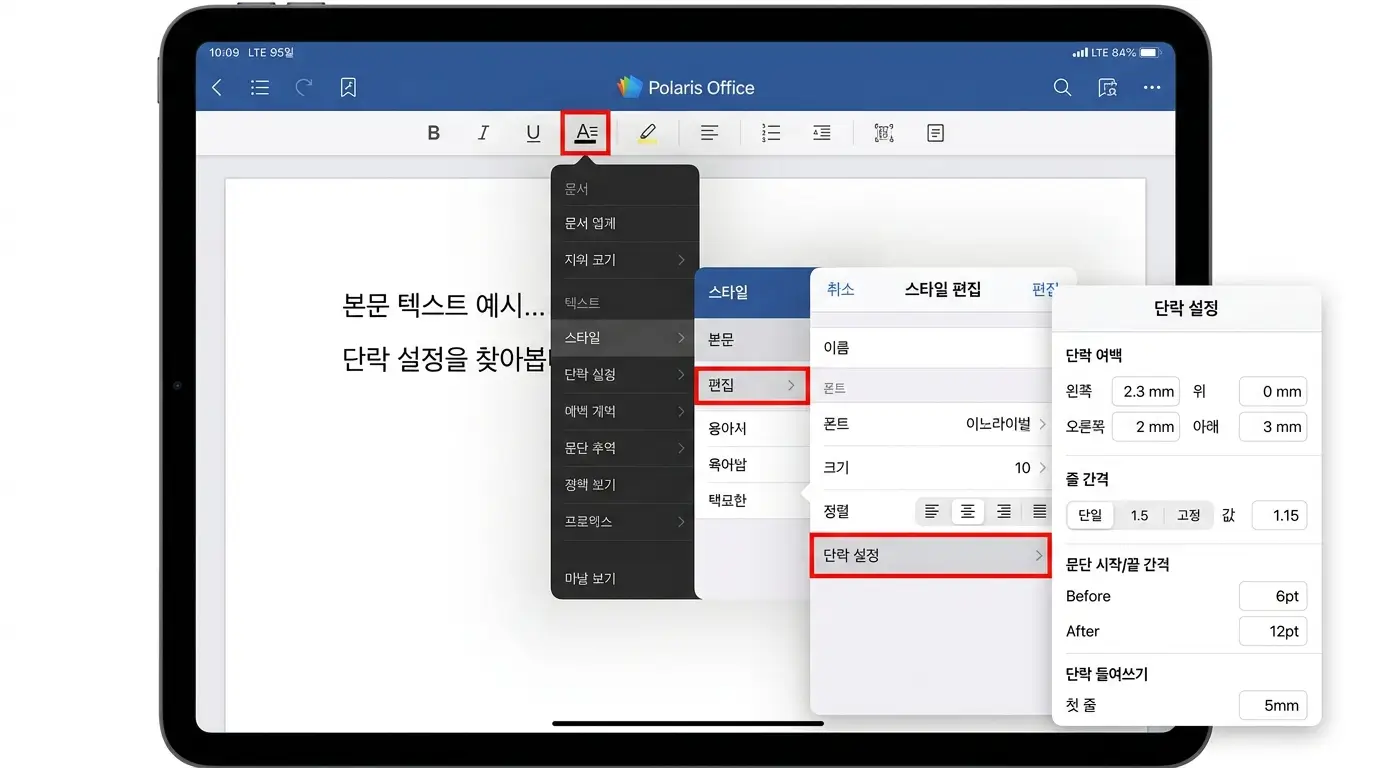Image resolution: width=1376 pixels, height=768 pixels.
Task: Choose the 욕어밤 style
Action: tap(752, 465)
